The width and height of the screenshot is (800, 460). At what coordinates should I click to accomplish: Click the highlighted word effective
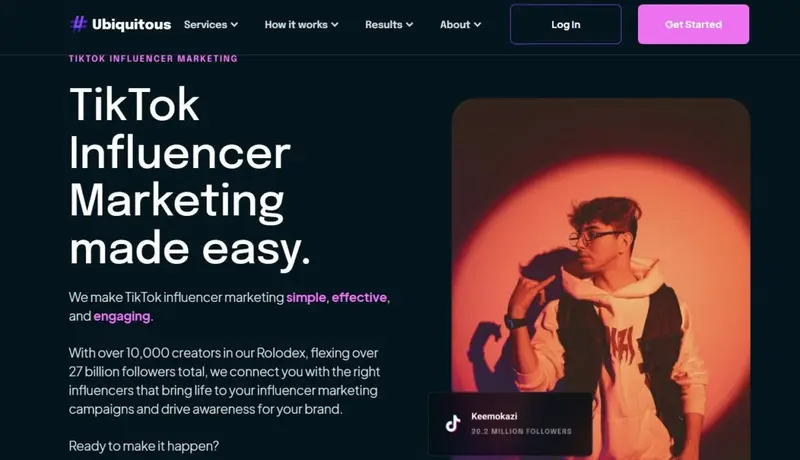[x=359, y=297]
